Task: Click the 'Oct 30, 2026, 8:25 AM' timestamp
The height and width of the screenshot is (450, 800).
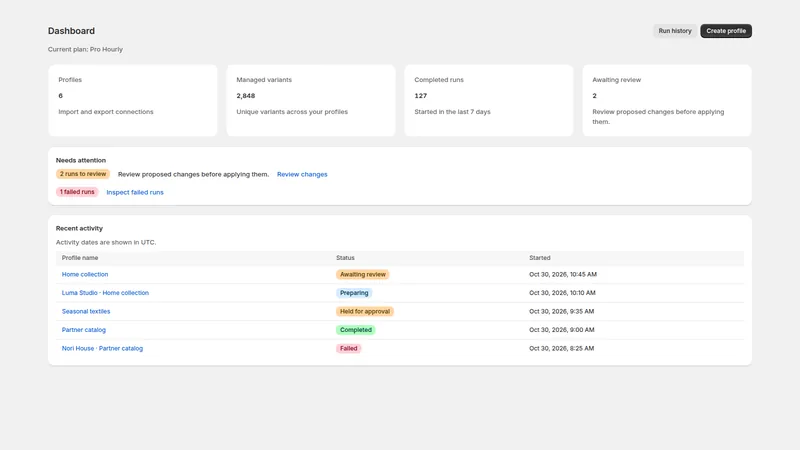Action: 561,348
